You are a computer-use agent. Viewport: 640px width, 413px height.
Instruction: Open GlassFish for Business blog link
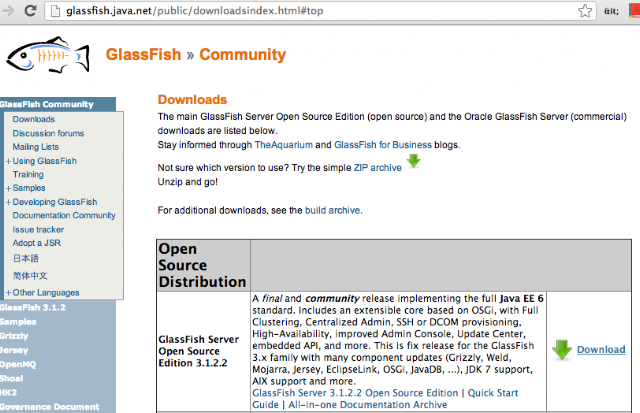382,145
